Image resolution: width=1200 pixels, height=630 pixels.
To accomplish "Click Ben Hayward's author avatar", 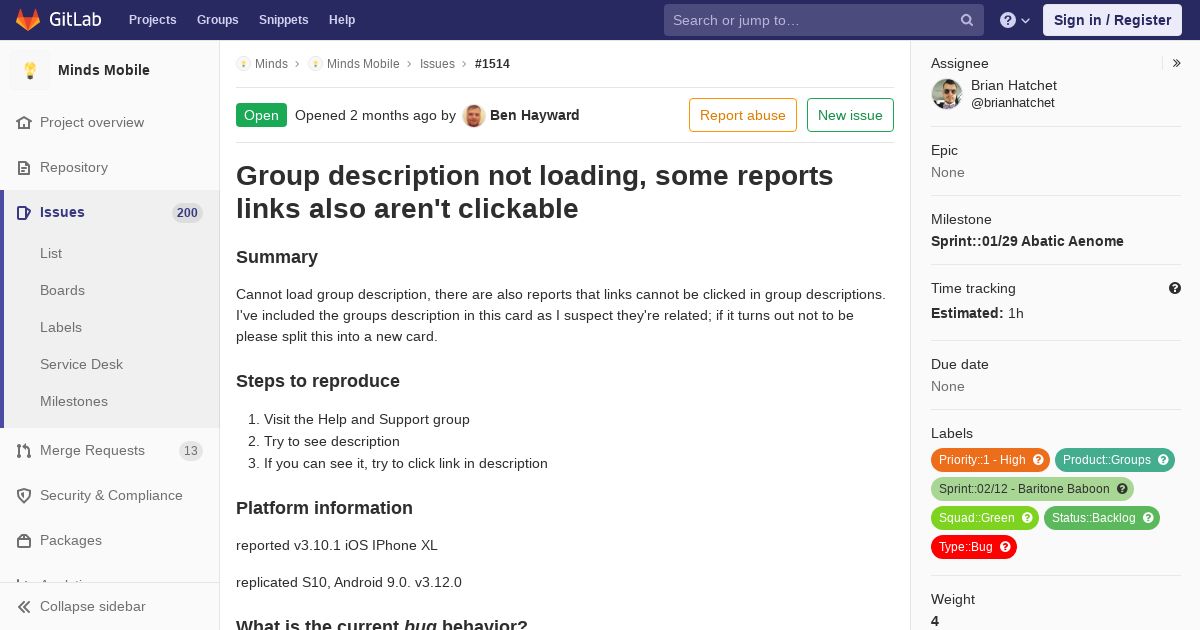I will tap(474, 116).
